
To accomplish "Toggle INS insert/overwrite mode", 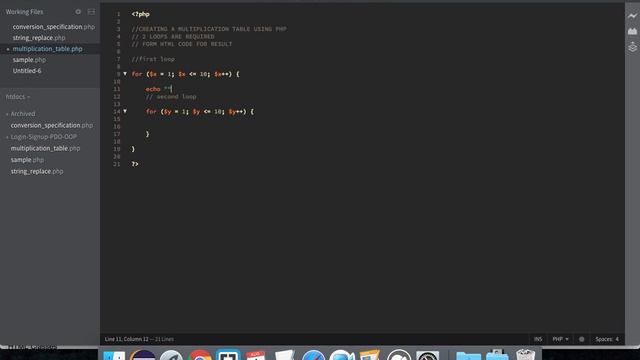I will 538,339.
